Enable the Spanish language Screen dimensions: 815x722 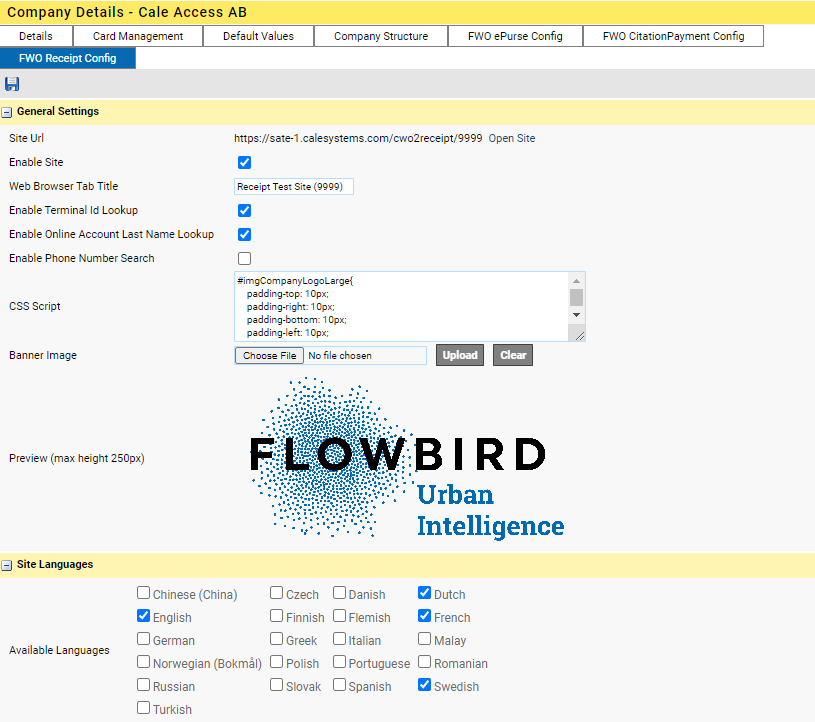pos(339,685)
